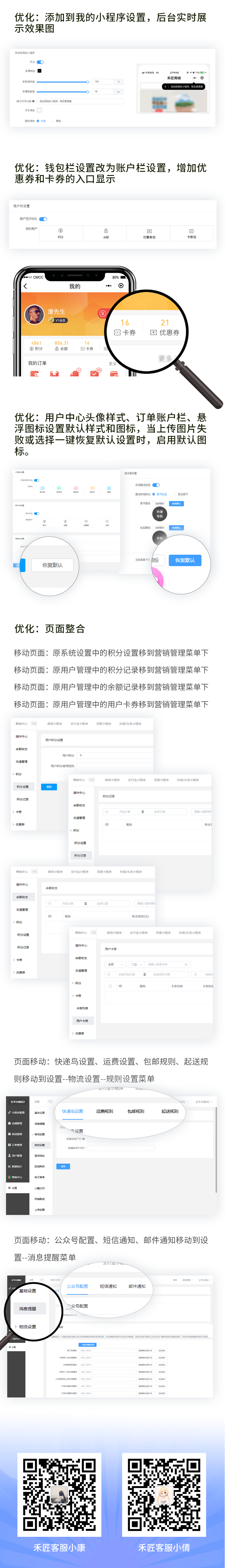Tap the small 卡券 entry on the phone account bar
The image size is (225, 1568).
[87, 346]
